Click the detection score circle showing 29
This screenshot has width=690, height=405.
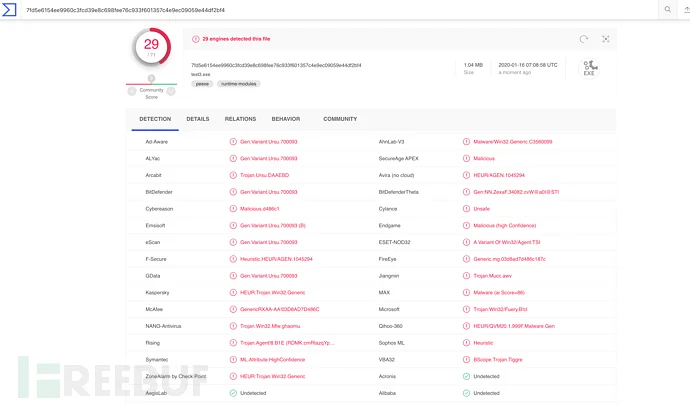coord(151,47)
